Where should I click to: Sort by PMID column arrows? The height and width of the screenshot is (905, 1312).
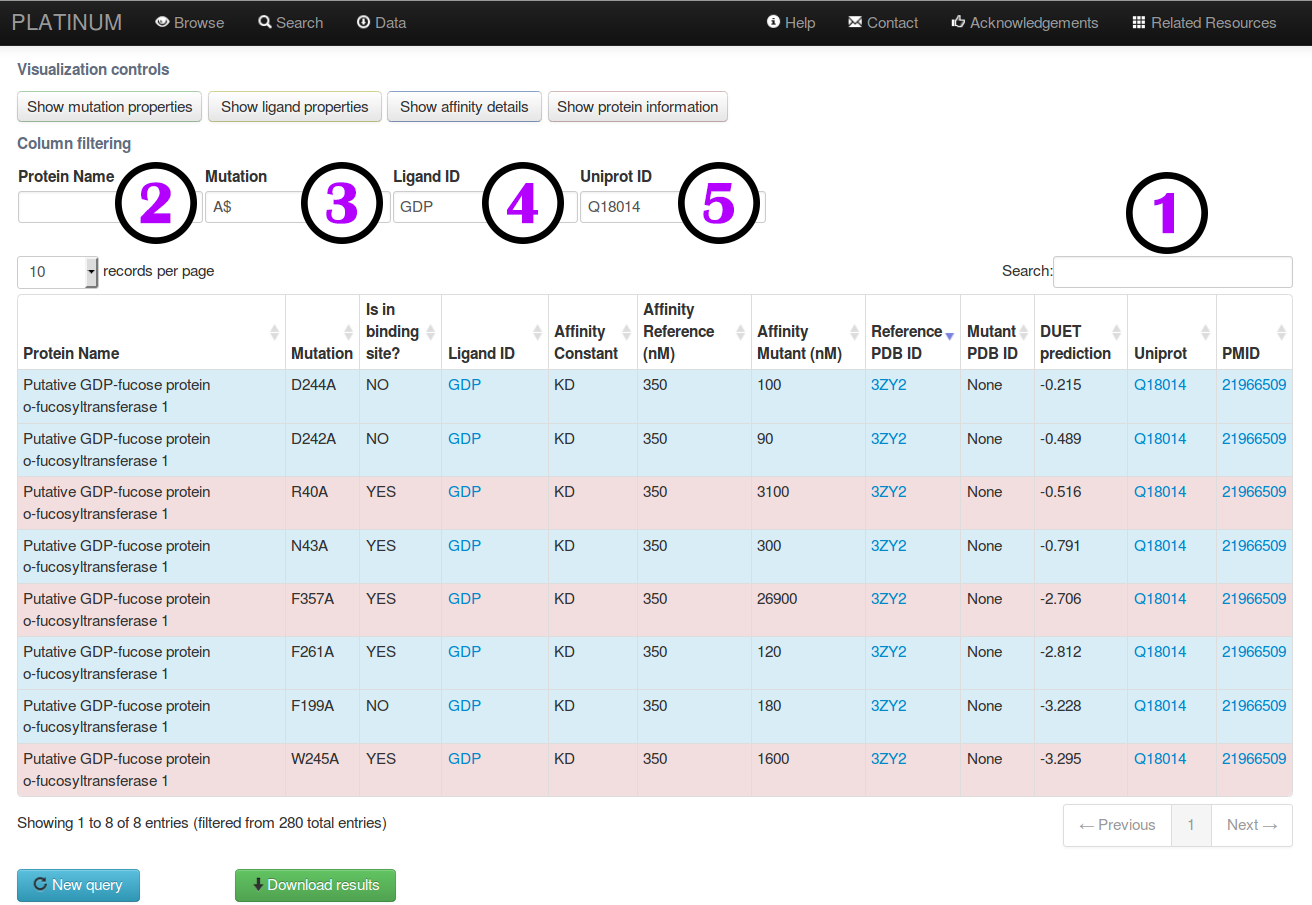(1281, 332)
